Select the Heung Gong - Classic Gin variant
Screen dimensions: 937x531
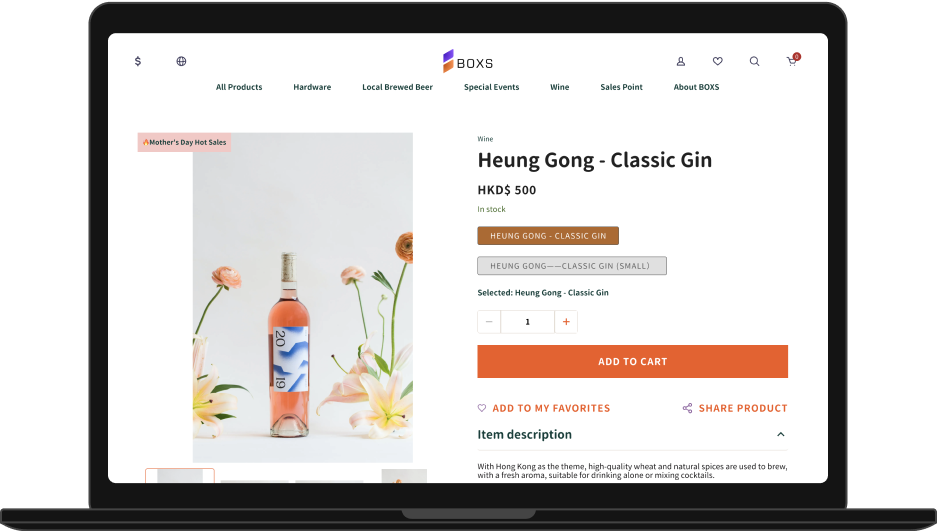(x=548, y=235)
